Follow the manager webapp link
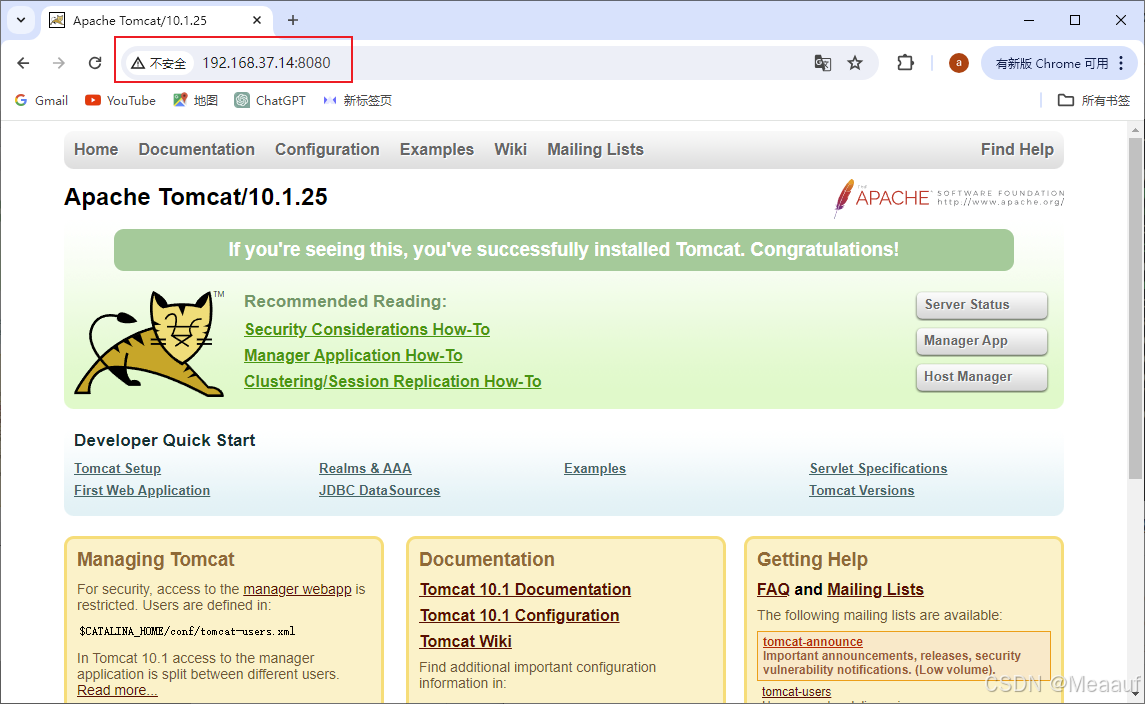Screen dimensions: 1145x704 pyautogui.click(x=297, y=589)
